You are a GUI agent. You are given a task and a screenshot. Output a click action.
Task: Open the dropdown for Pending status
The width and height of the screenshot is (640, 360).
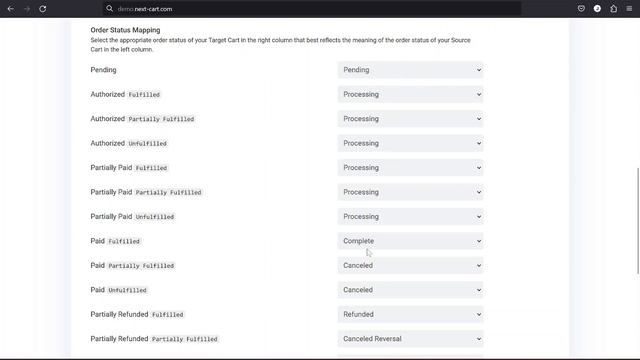click(x=410, y=70)
